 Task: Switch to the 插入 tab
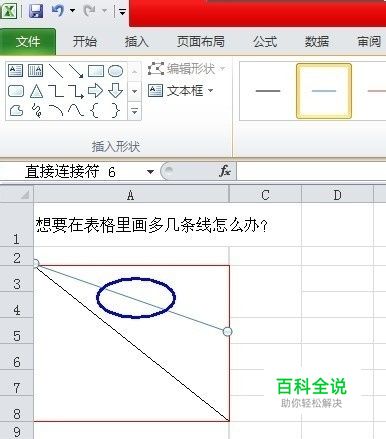point(137,42)
